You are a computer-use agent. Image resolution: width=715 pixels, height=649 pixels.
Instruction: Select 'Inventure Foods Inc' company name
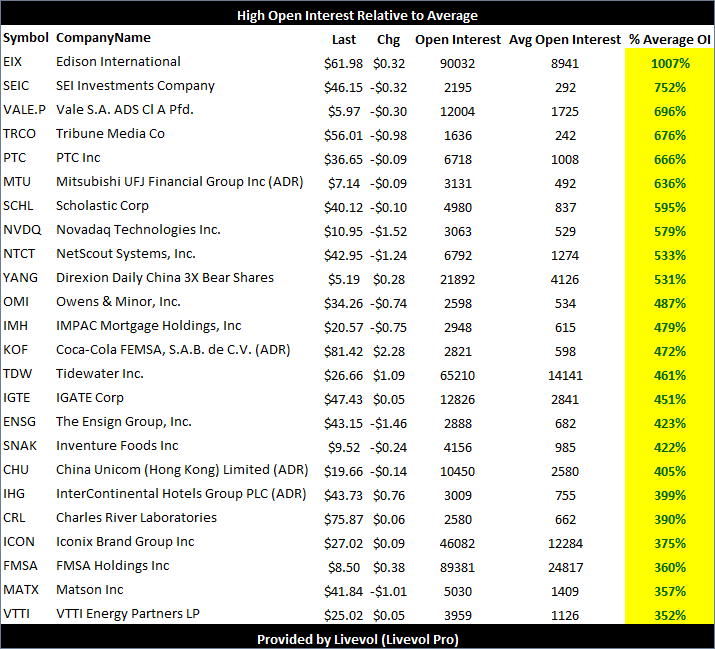[117, 446]
